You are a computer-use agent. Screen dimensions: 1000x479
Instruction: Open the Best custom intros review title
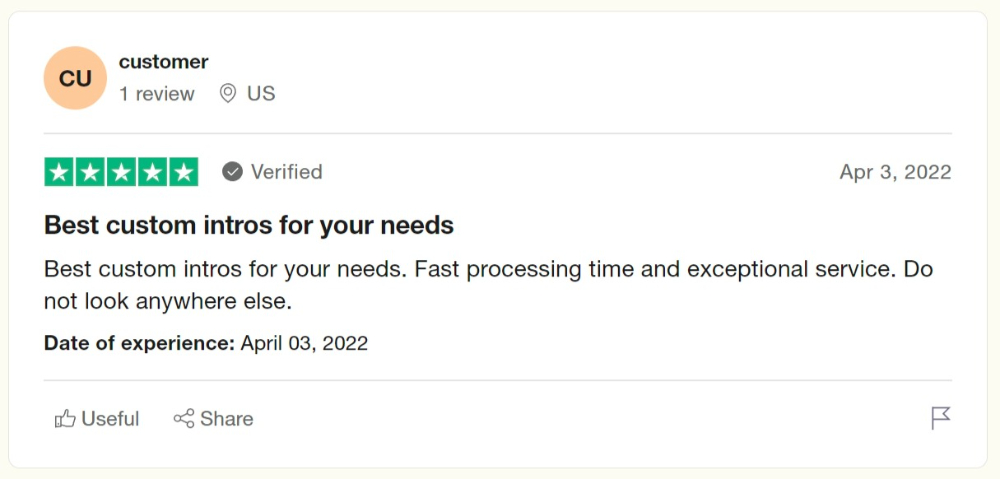pos(249,225)
